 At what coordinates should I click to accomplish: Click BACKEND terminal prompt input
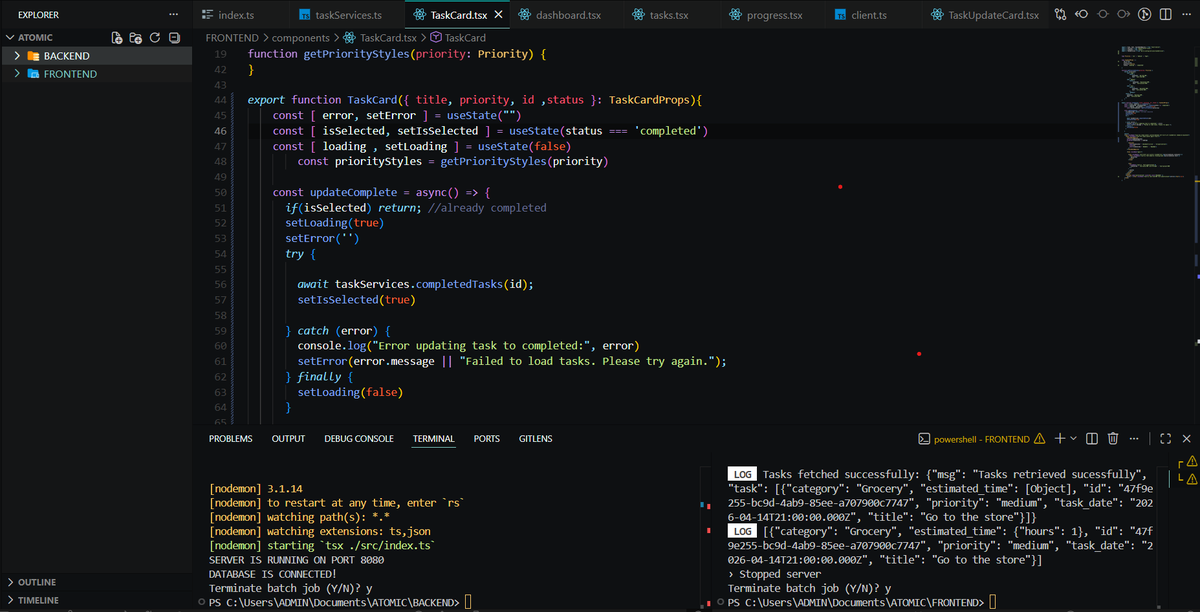468,602
